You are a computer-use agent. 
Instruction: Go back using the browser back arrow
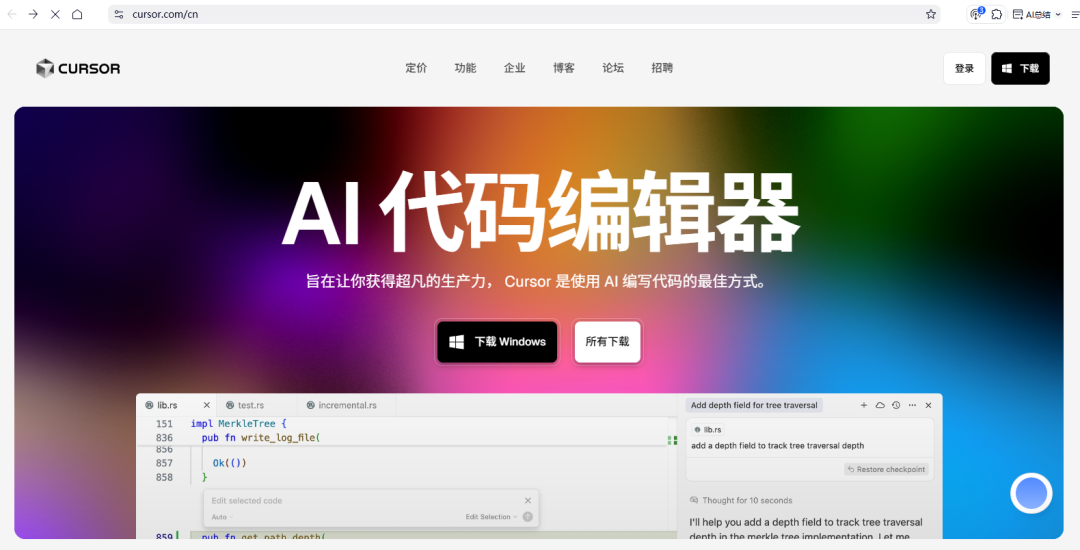tap(12, 14)
